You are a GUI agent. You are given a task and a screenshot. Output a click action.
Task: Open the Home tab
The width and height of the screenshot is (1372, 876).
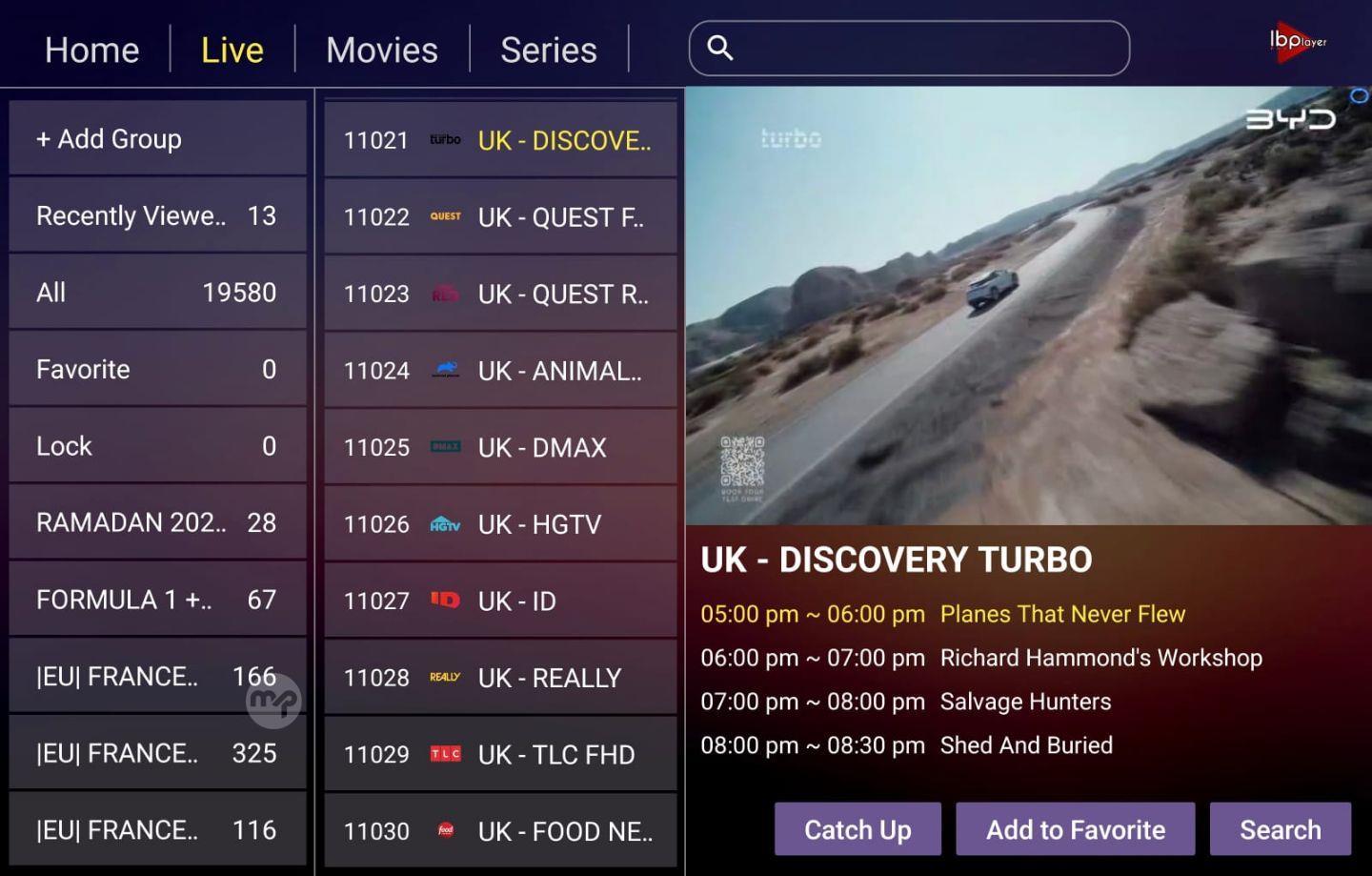(92, 50)
